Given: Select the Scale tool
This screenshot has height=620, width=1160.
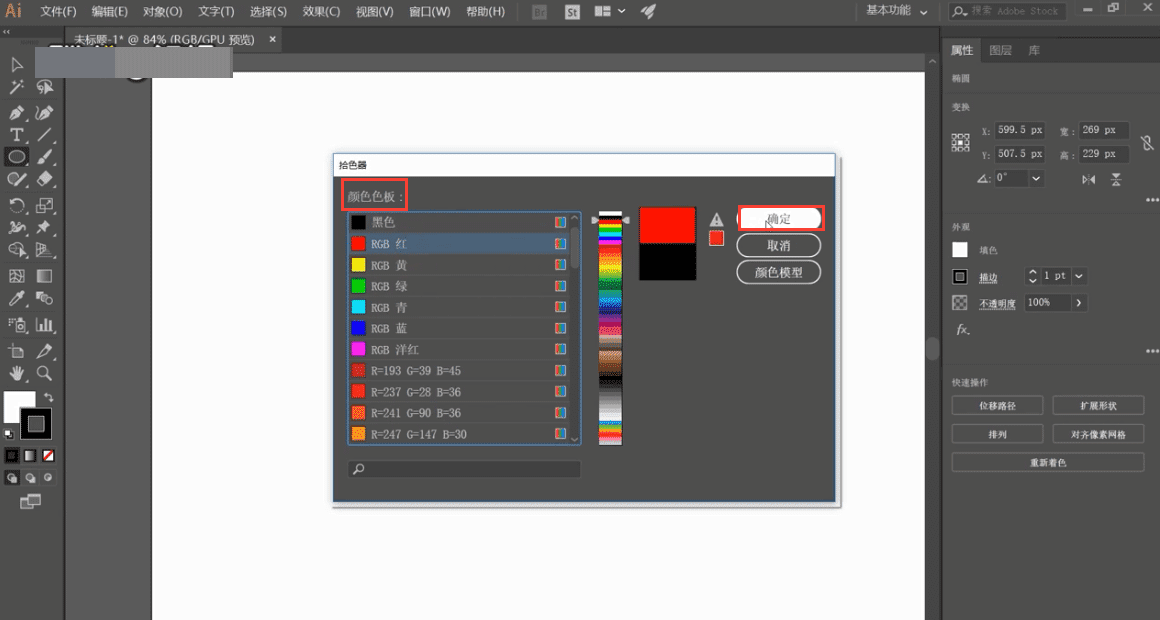Looking at the screenshot, I should pos(44,205).
